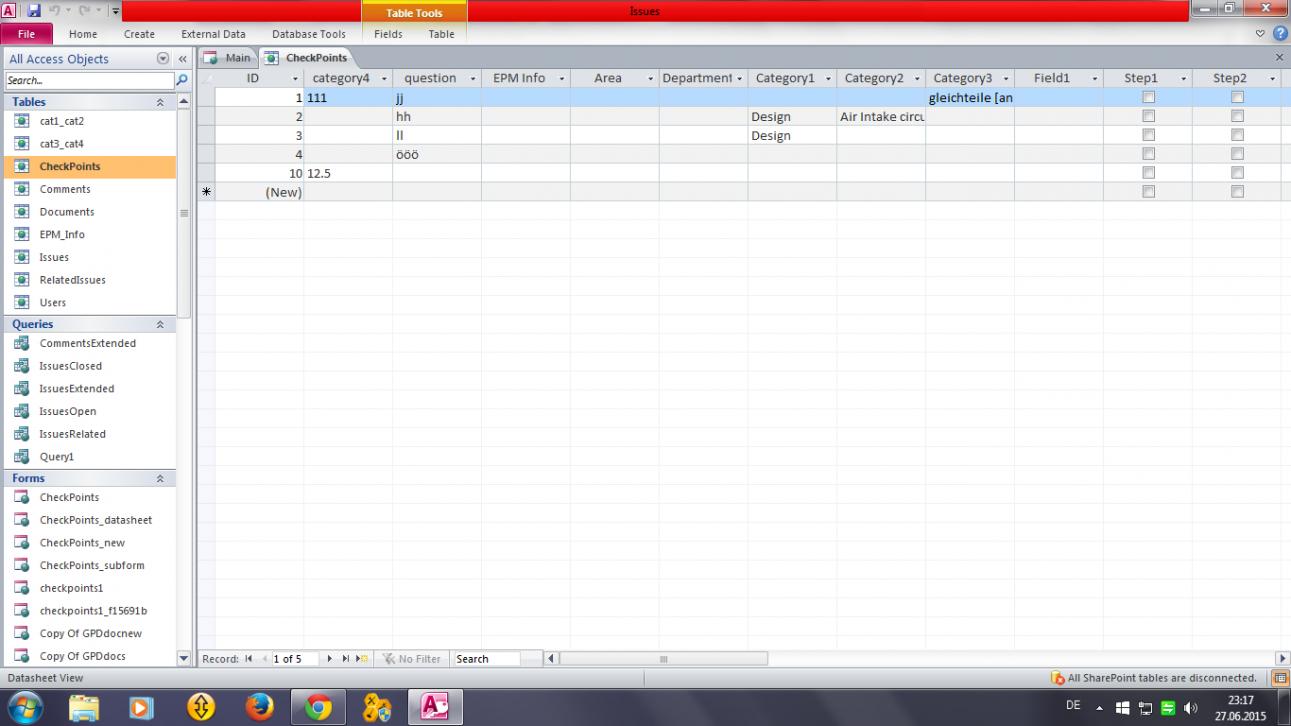Switch to the External Data tab
1291x726 pixels.
pyautogui.click(x=213, y=34)
